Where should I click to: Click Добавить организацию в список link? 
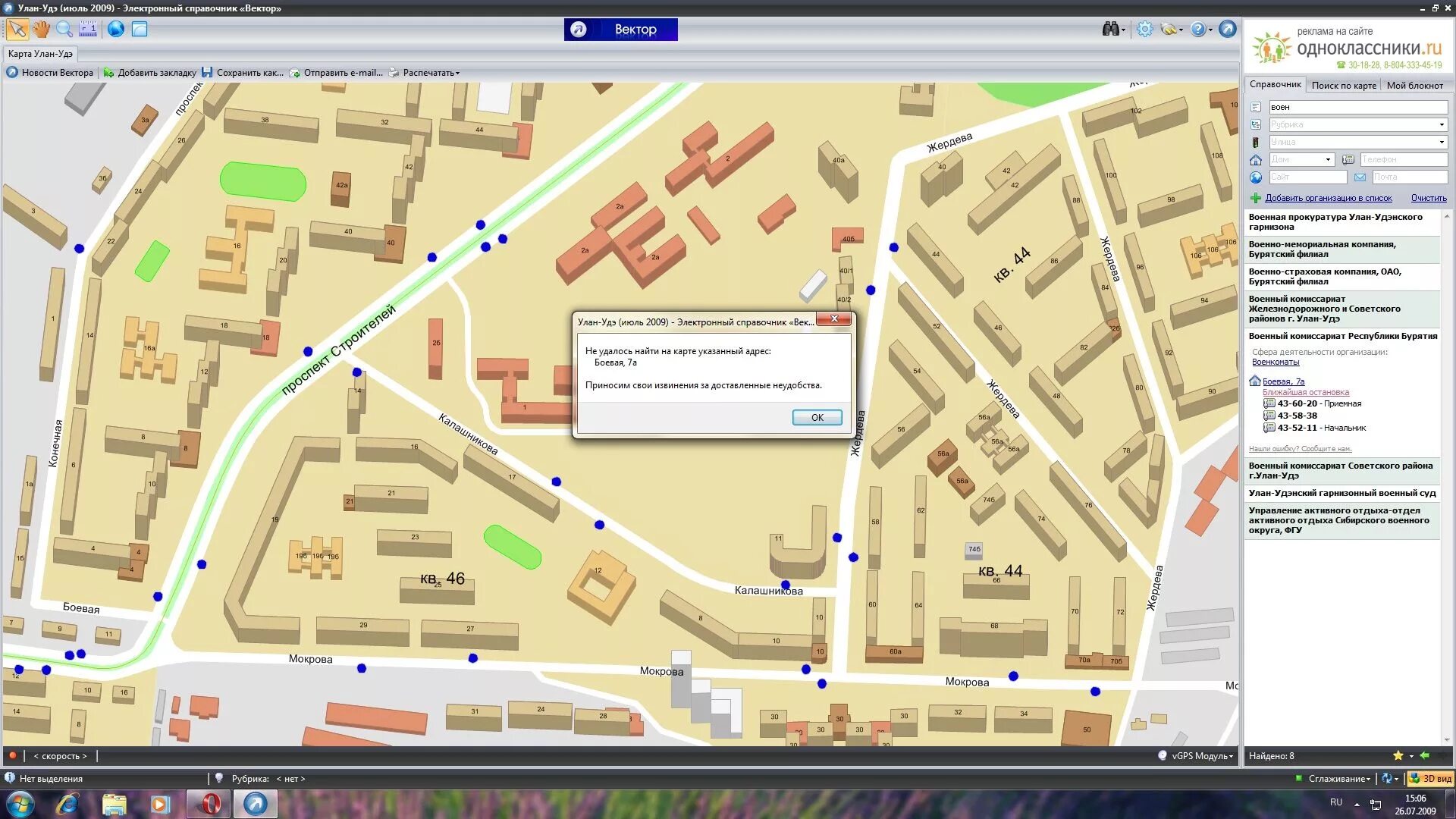pos(1328,198)
